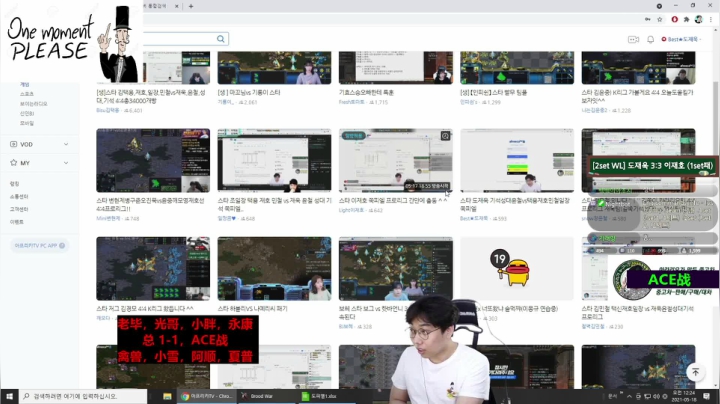Open the 스타 도재욱 기석성대윤철 stream thumbnail
Viewport: 720px width, 404px height.
(517, 160)
